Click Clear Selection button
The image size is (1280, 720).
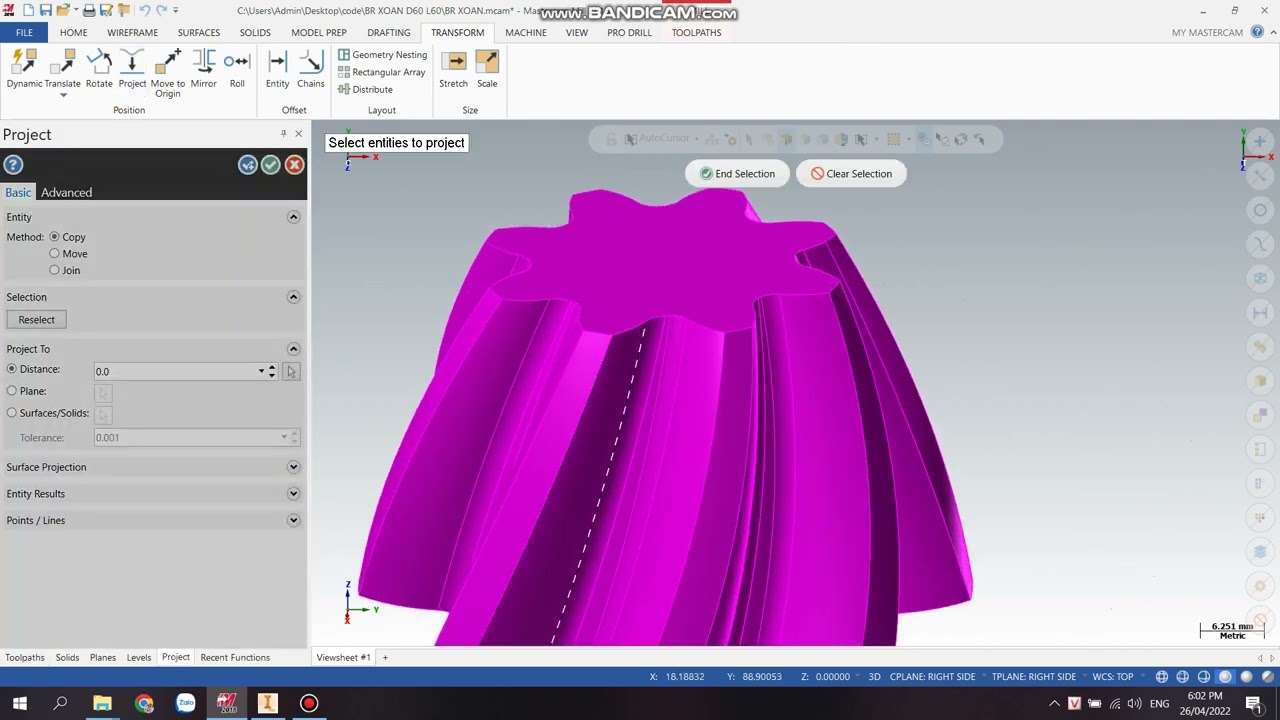(851, 174)
